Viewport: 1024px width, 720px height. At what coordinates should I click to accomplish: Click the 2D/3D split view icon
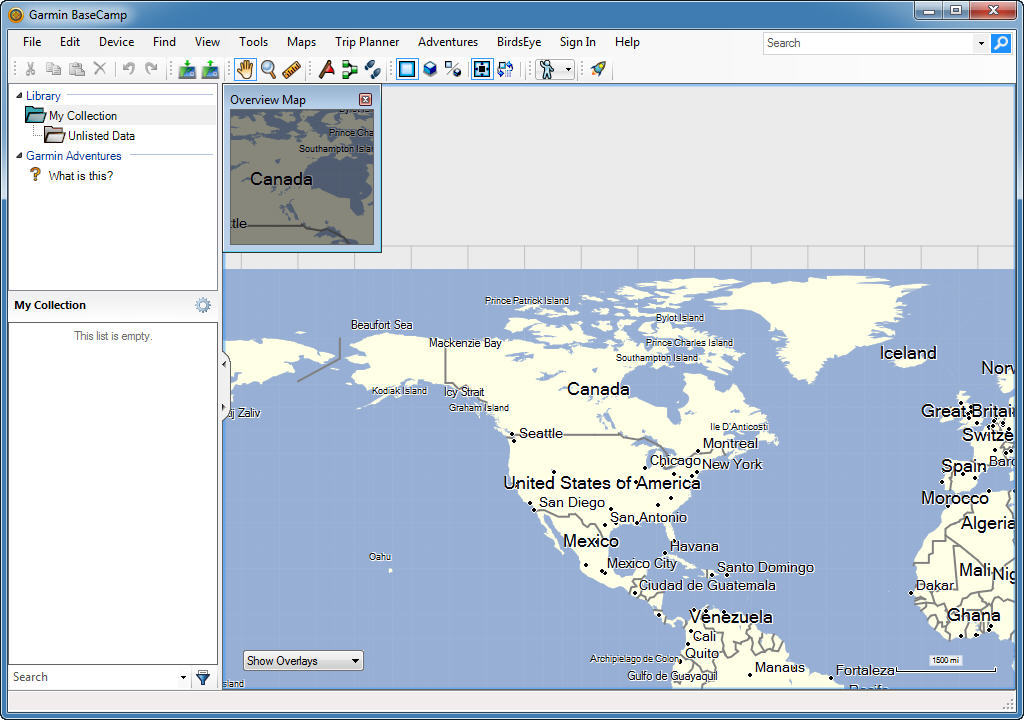tap(453, 69)
